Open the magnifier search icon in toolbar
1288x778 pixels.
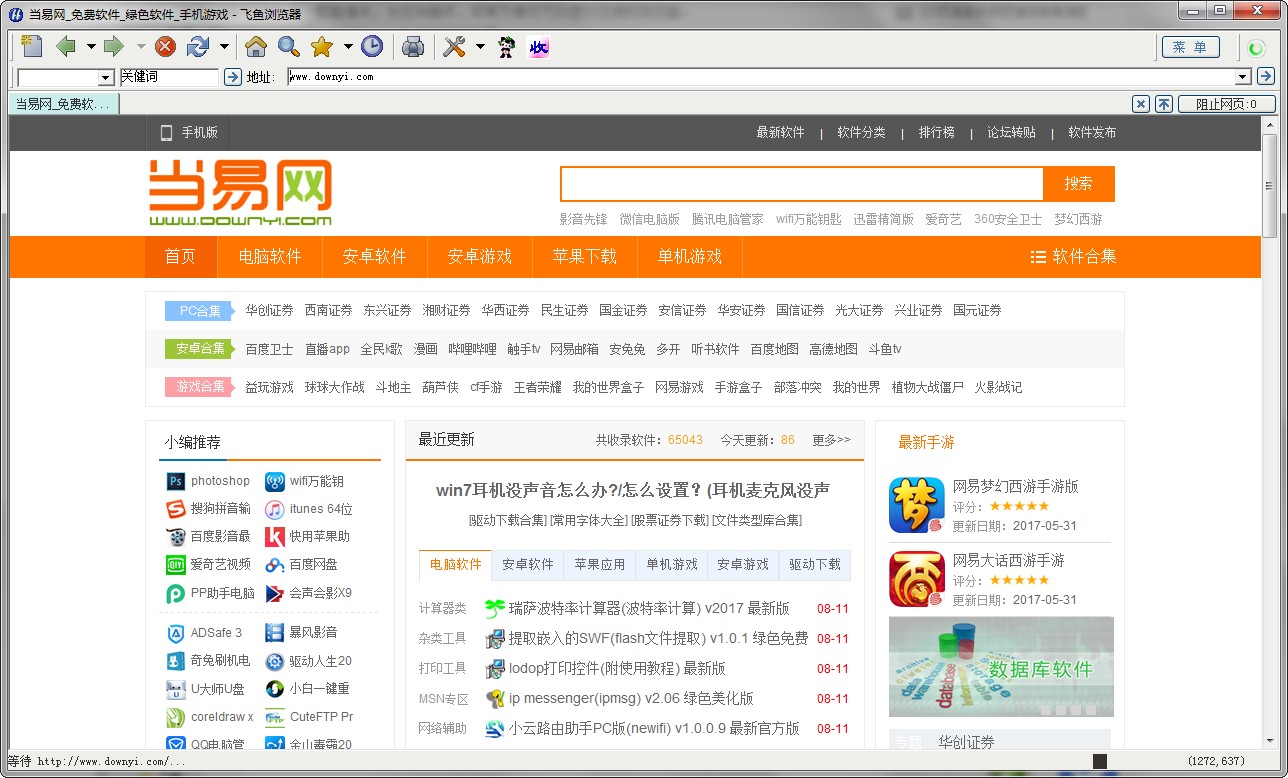(288, 47)
